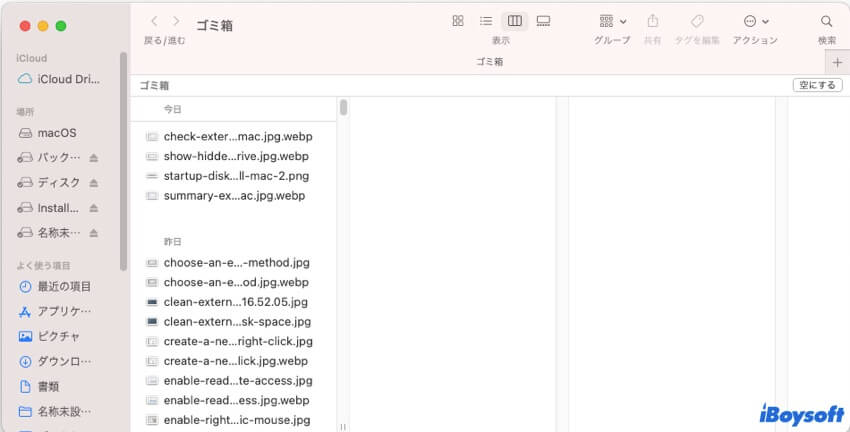Click the plus button to add a tab
The height and width of the screenshot is (432, 850).
(x=838, y=62)
